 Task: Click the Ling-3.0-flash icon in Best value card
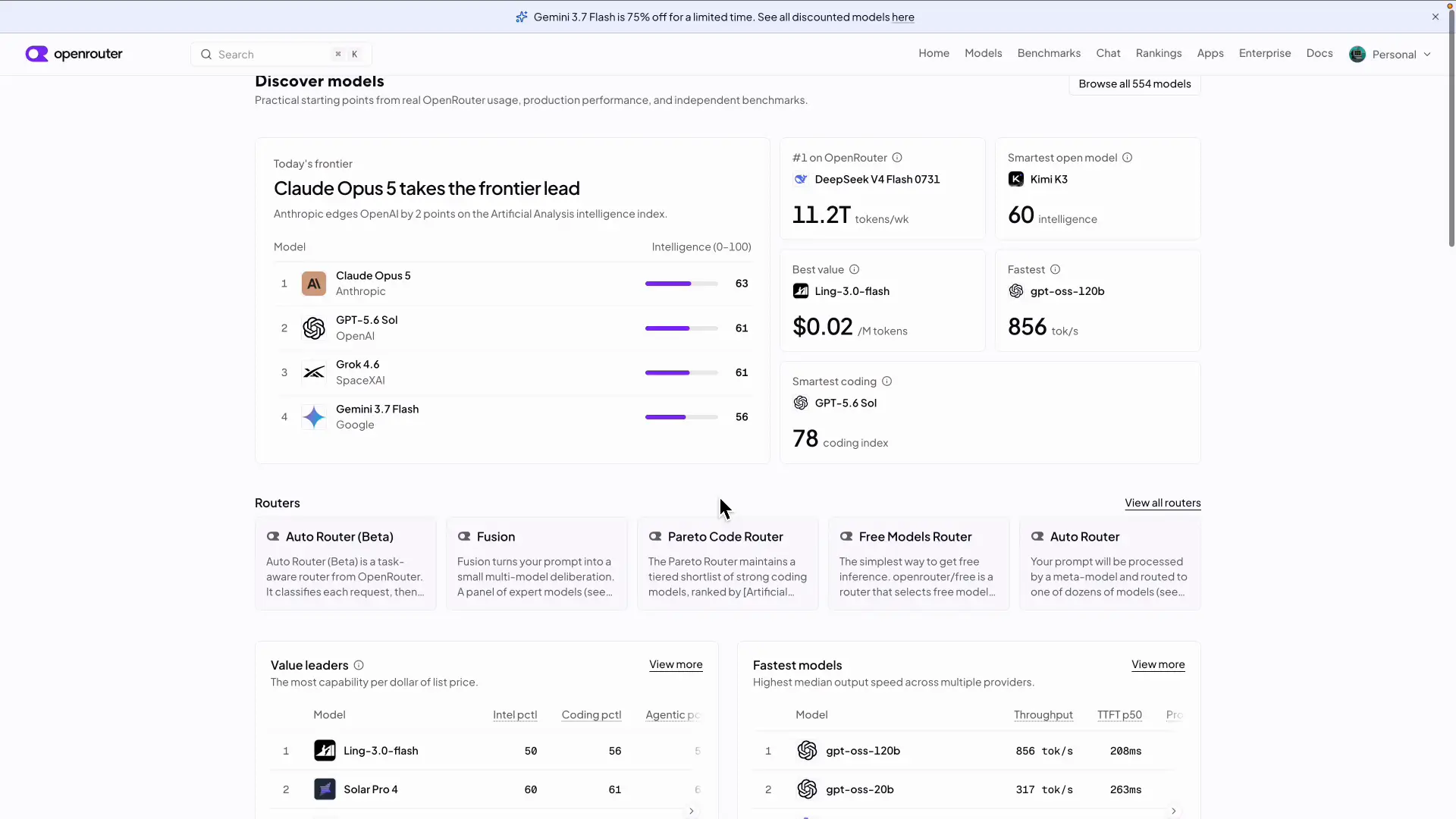pyautogui.click(x=801, y=291)
